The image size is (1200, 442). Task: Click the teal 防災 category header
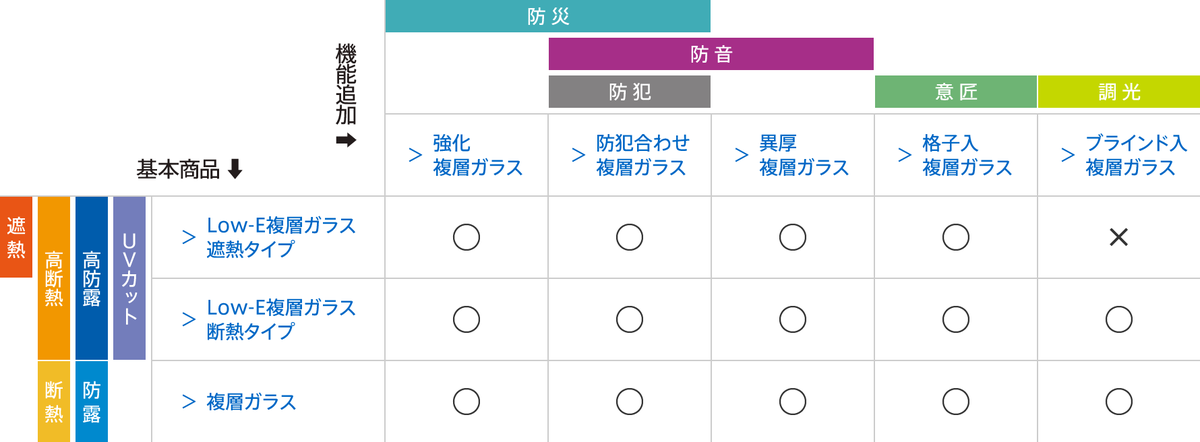(547, 16)
